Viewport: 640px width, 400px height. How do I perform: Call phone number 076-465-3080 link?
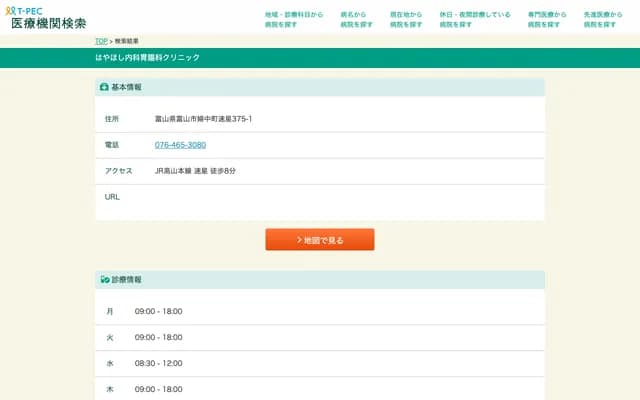[x=180, y=145]
